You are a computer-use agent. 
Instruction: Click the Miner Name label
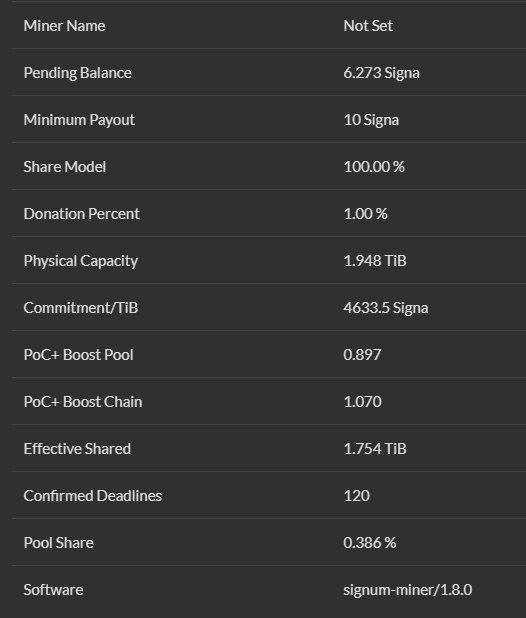(x=64, y=26)
